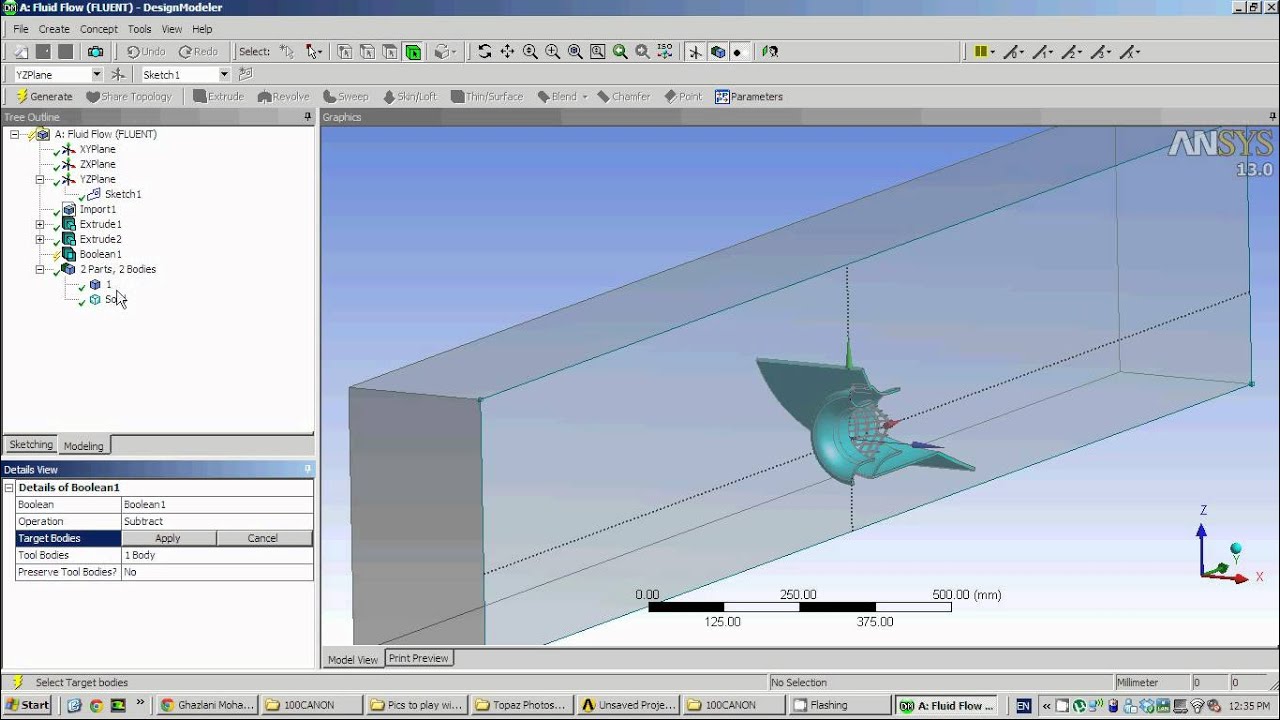Open Topaz Photos taskbar window
The height and width of the screenshot is (720, 1280).
pyautogui.click(x=521, y=705)
